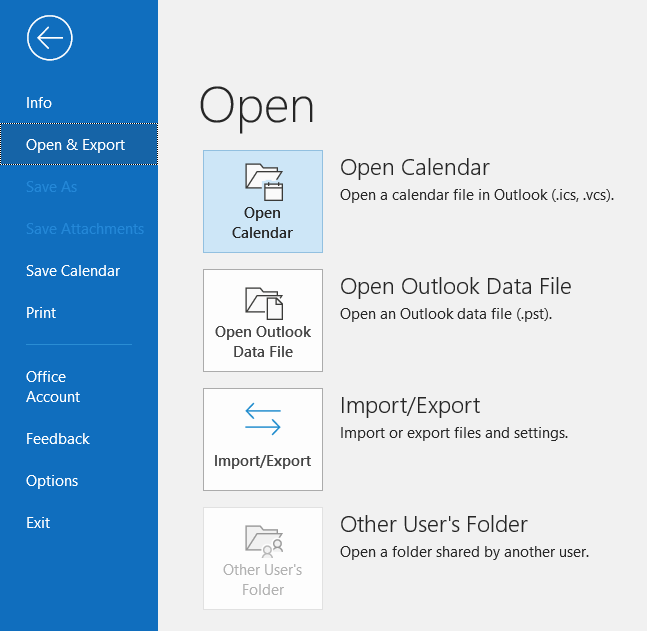Click the Open Calendar tile button
The width and height of the screenshot is (647, 631).
pyautogui.click(x=263, y=201)
